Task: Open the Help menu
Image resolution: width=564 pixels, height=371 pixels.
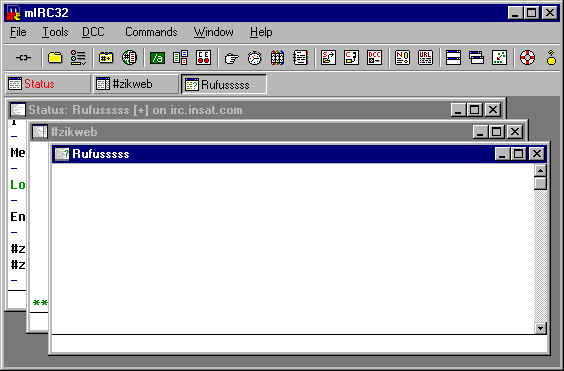Action: point(261,32)
